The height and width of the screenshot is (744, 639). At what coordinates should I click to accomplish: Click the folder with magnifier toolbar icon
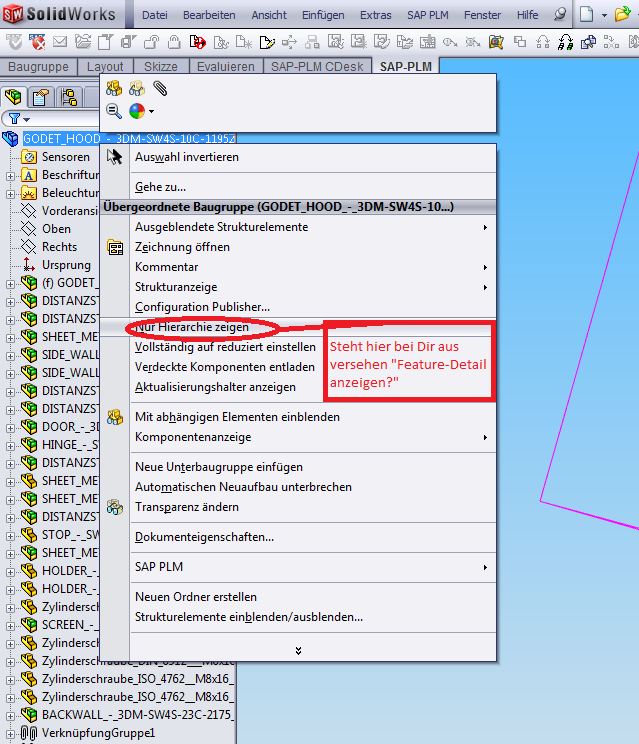pos(496,42)
